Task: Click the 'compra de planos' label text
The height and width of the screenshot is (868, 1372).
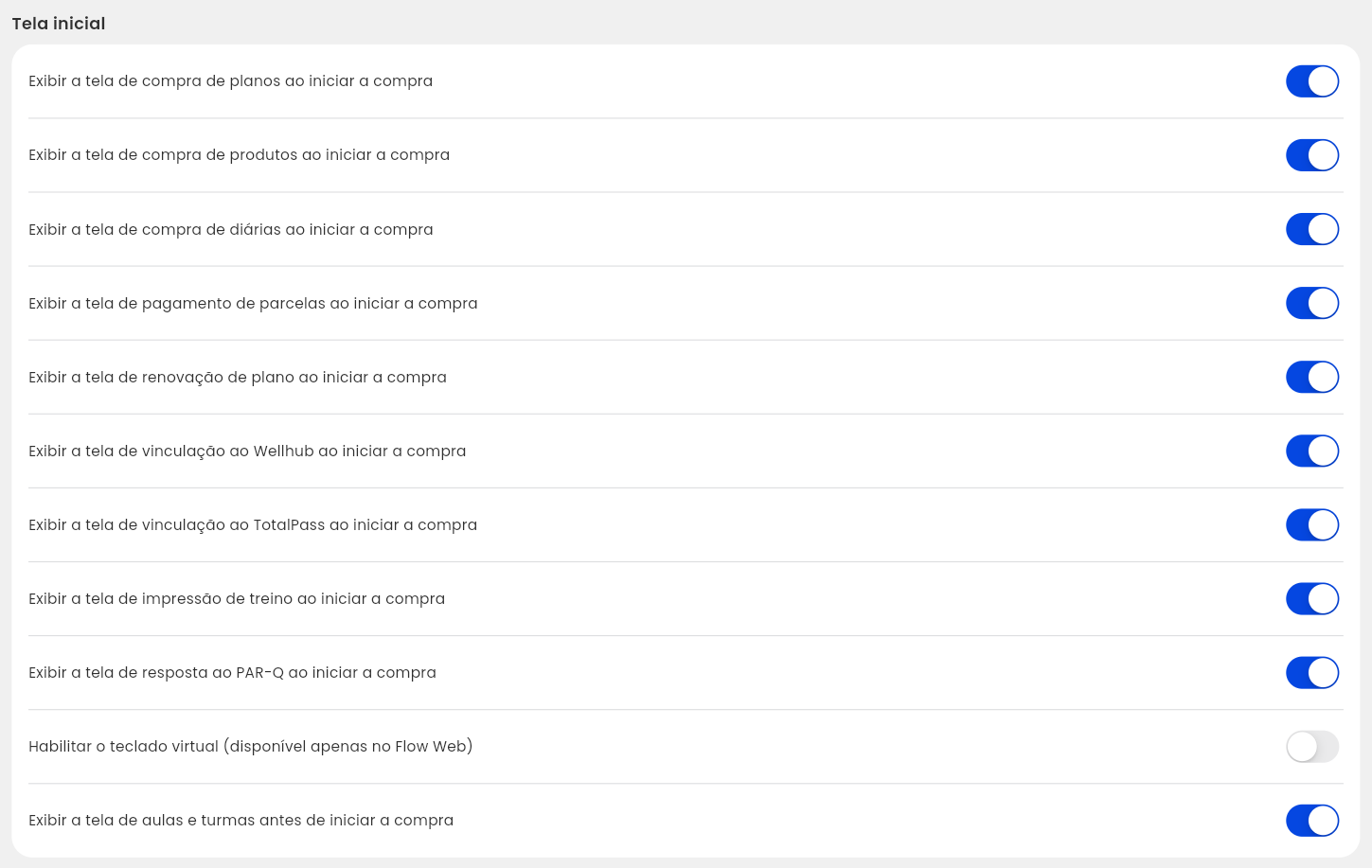Action: [230, 81]
